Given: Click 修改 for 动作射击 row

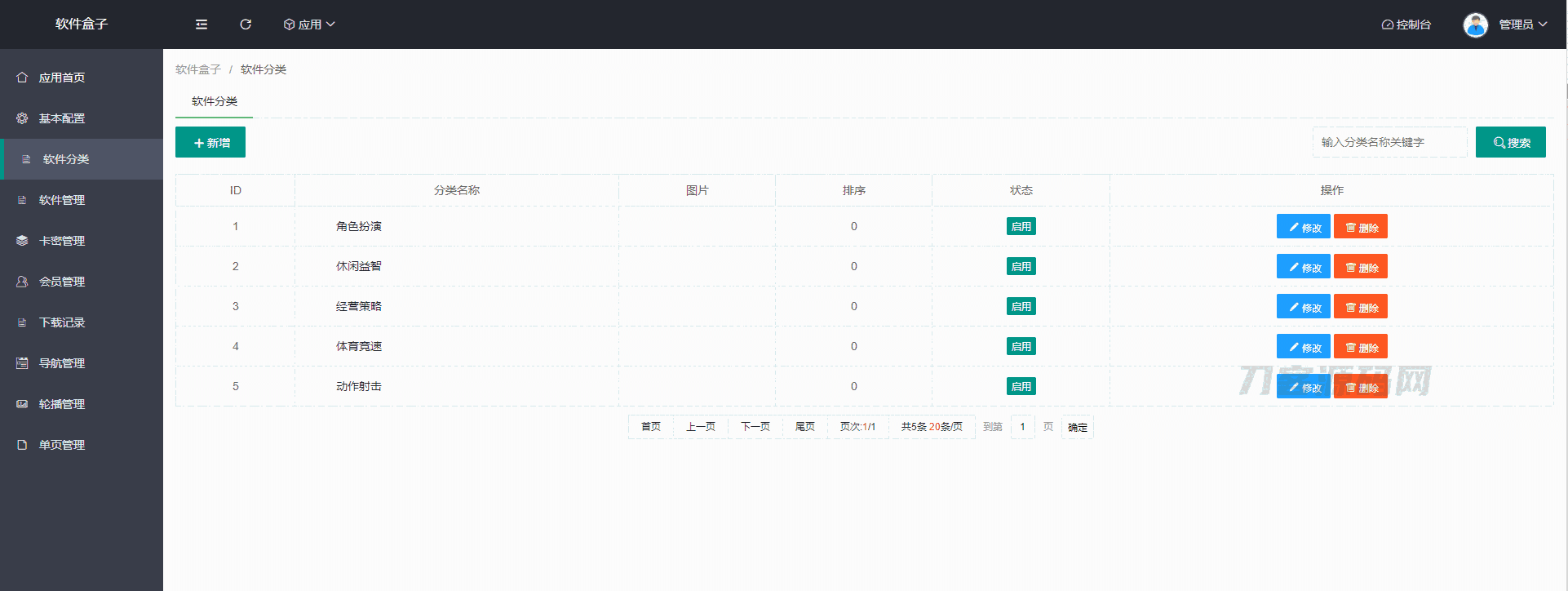Looking at the screenshot, I should (1304, 386).
